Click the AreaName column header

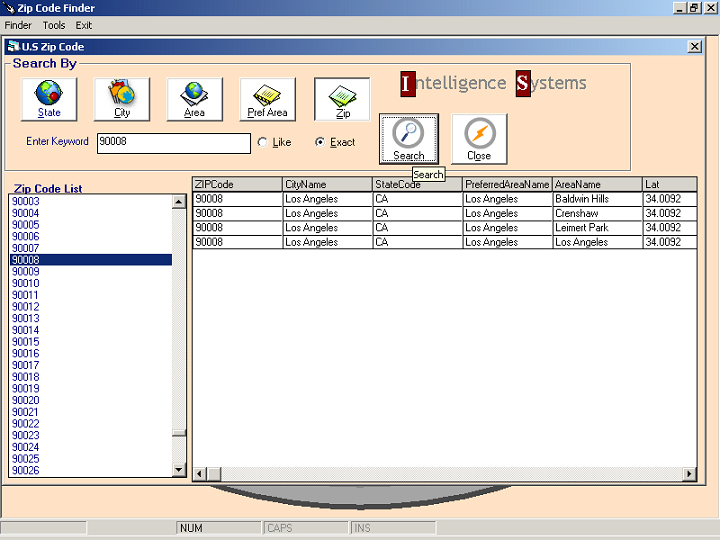click(x=596, y=184)
